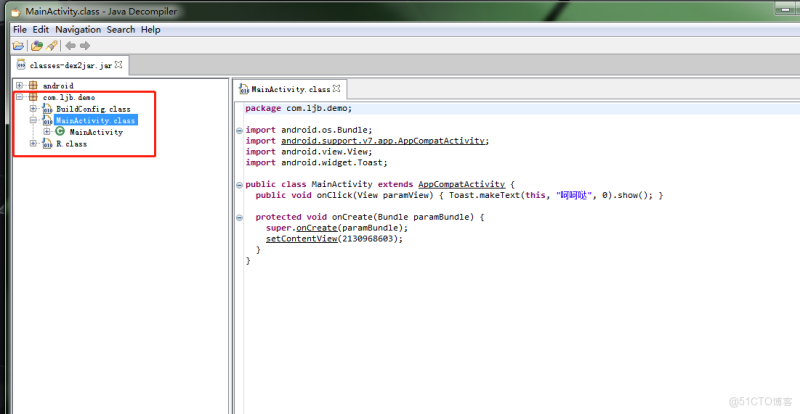Expand the BuildConfig.class node

click(x=33, y=109)
